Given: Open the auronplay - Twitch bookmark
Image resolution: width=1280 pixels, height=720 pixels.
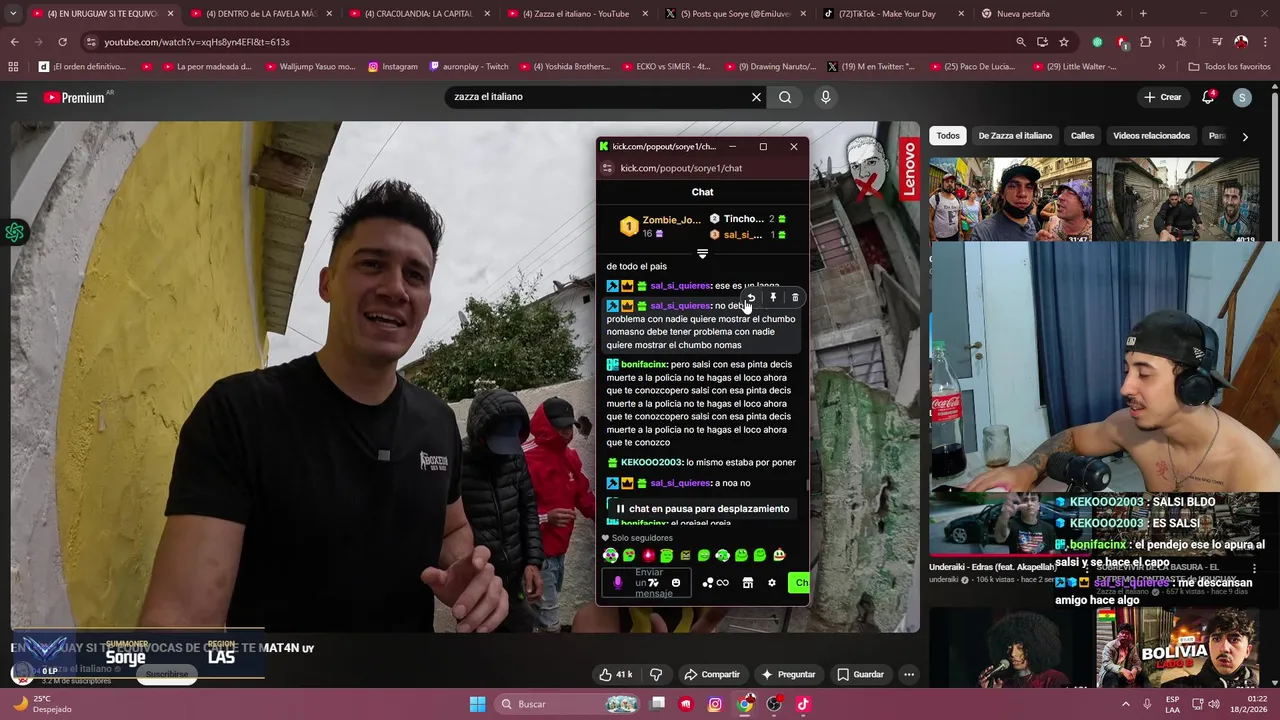Looking at the screenshot, I should [x=469, y=67].
